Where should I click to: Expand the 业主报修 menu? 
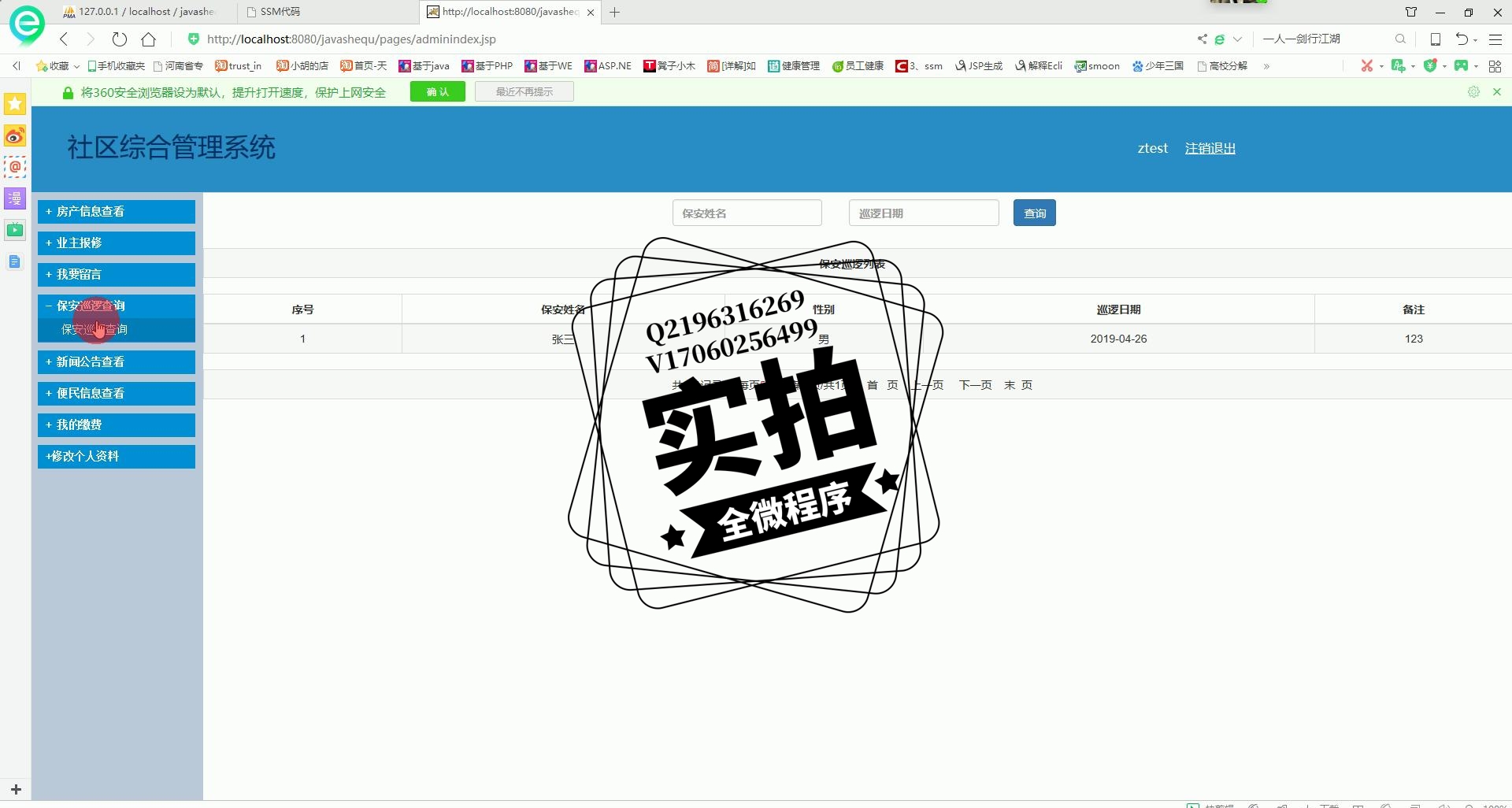click(x=117, y=243)
